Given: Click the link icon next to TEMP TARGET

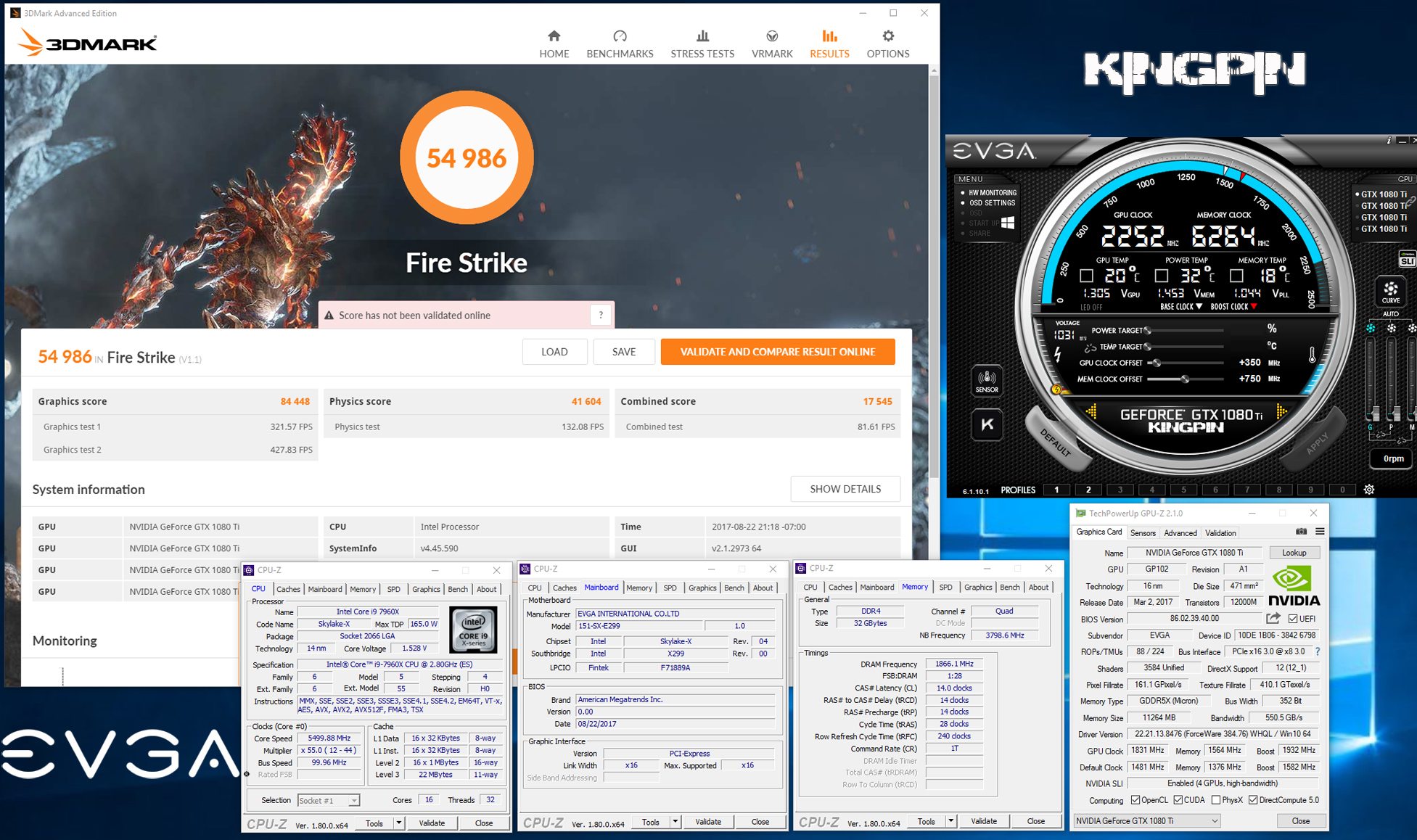Looking at the screenshot, I should click(1090, 347).
